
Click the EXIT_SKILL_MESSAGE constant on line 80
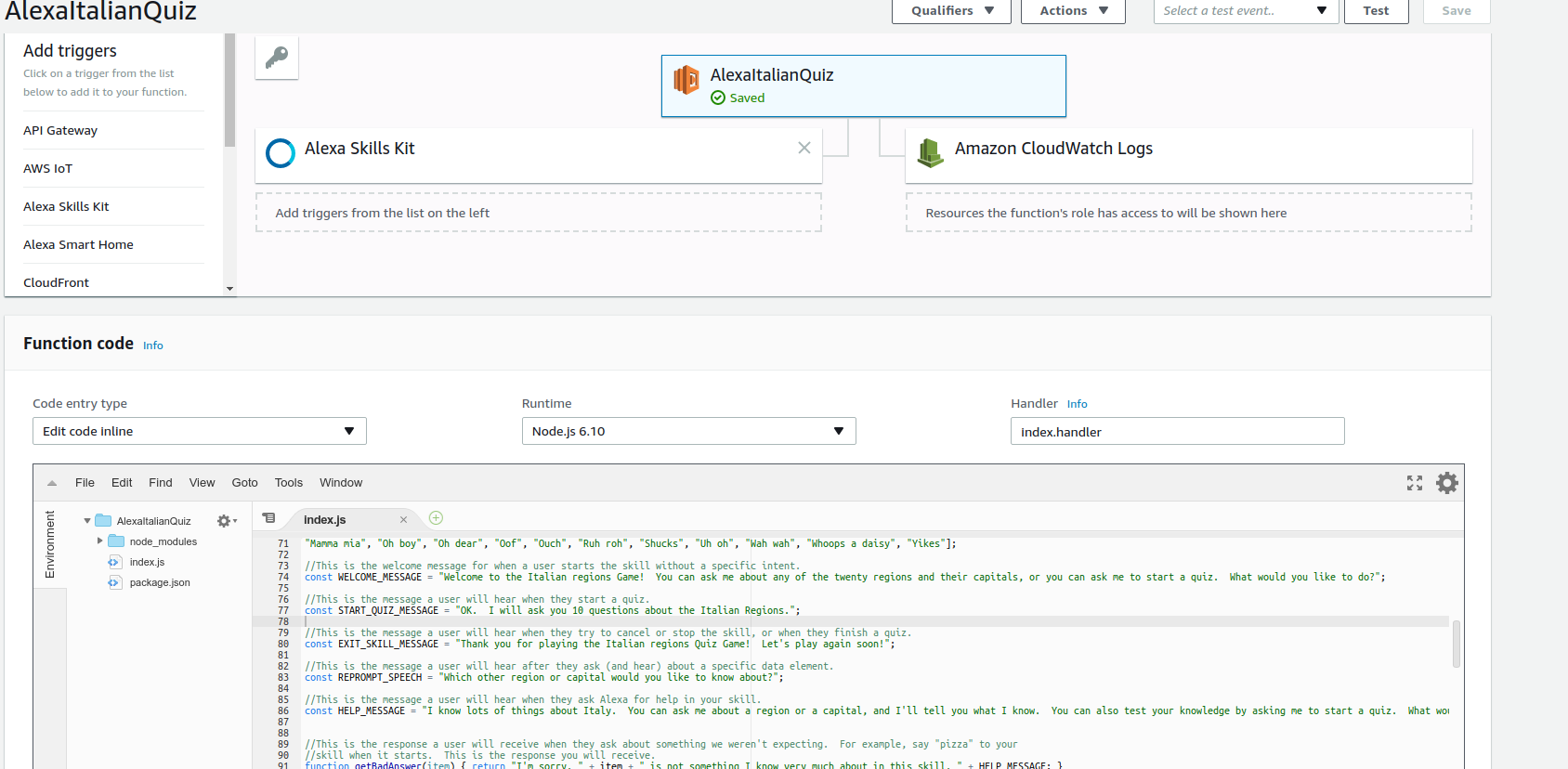(387, 644)
